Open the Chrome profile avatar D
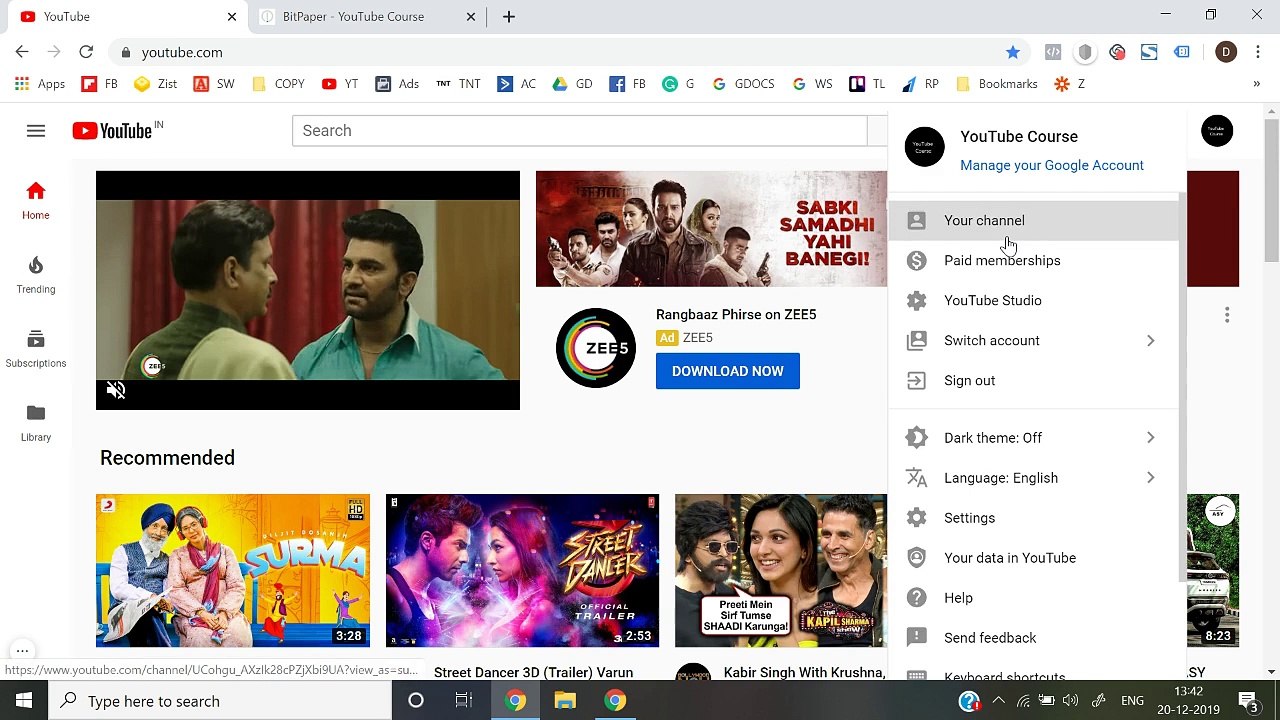This screenshot has width=1280, height=720. pyautogui.click(x=1226, y=52)
